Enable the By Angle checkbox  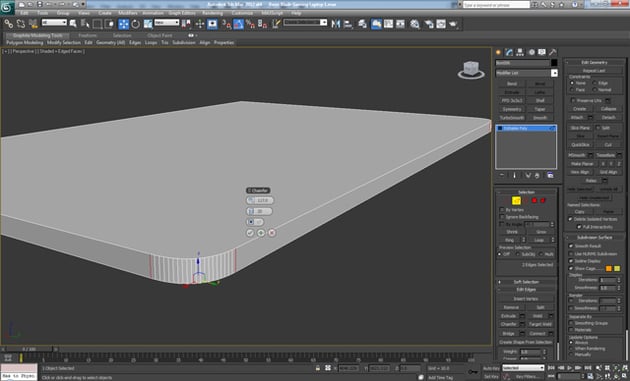(x=502, y=224)
